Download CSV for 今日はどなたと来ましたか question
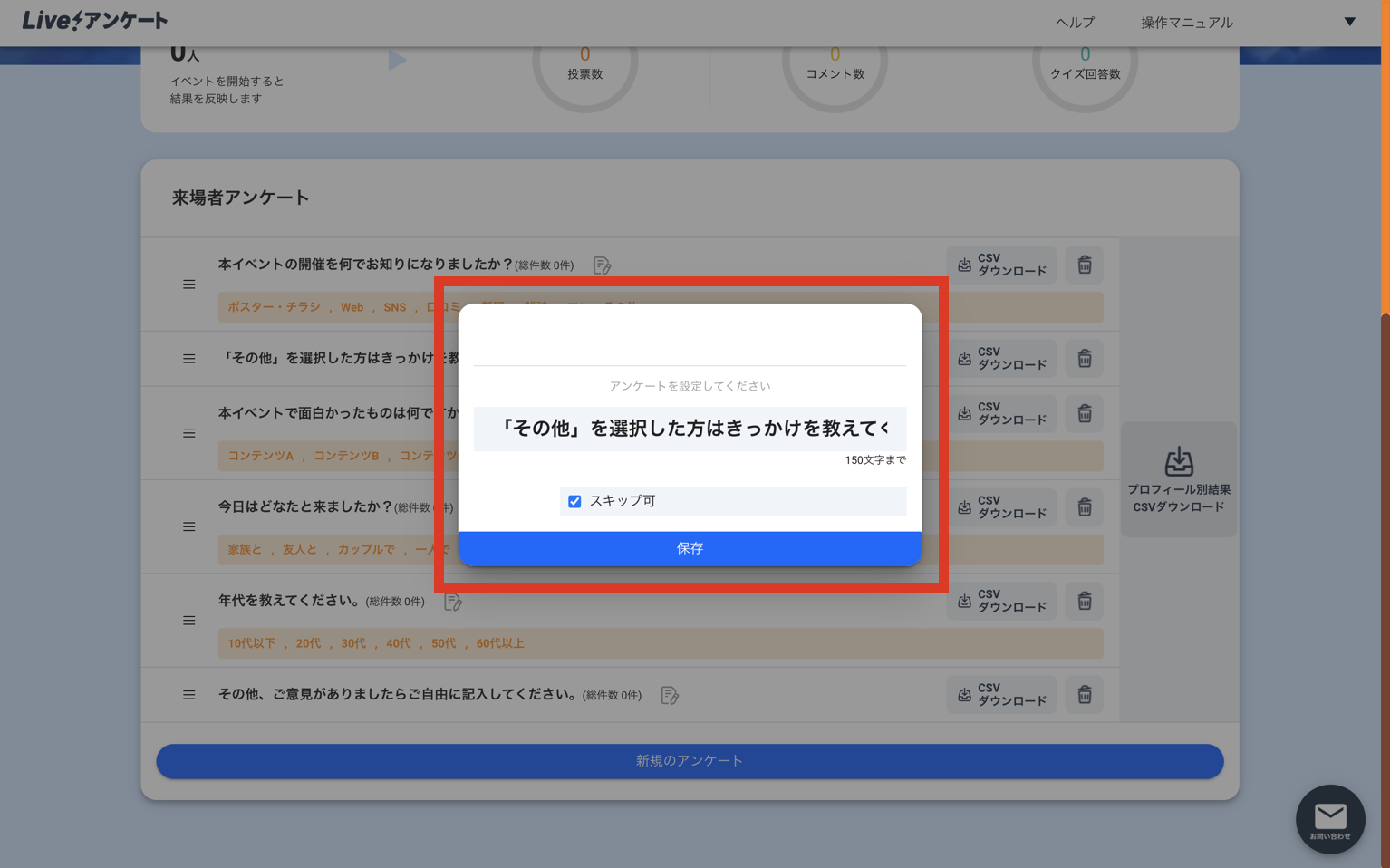 point(1001,507)
